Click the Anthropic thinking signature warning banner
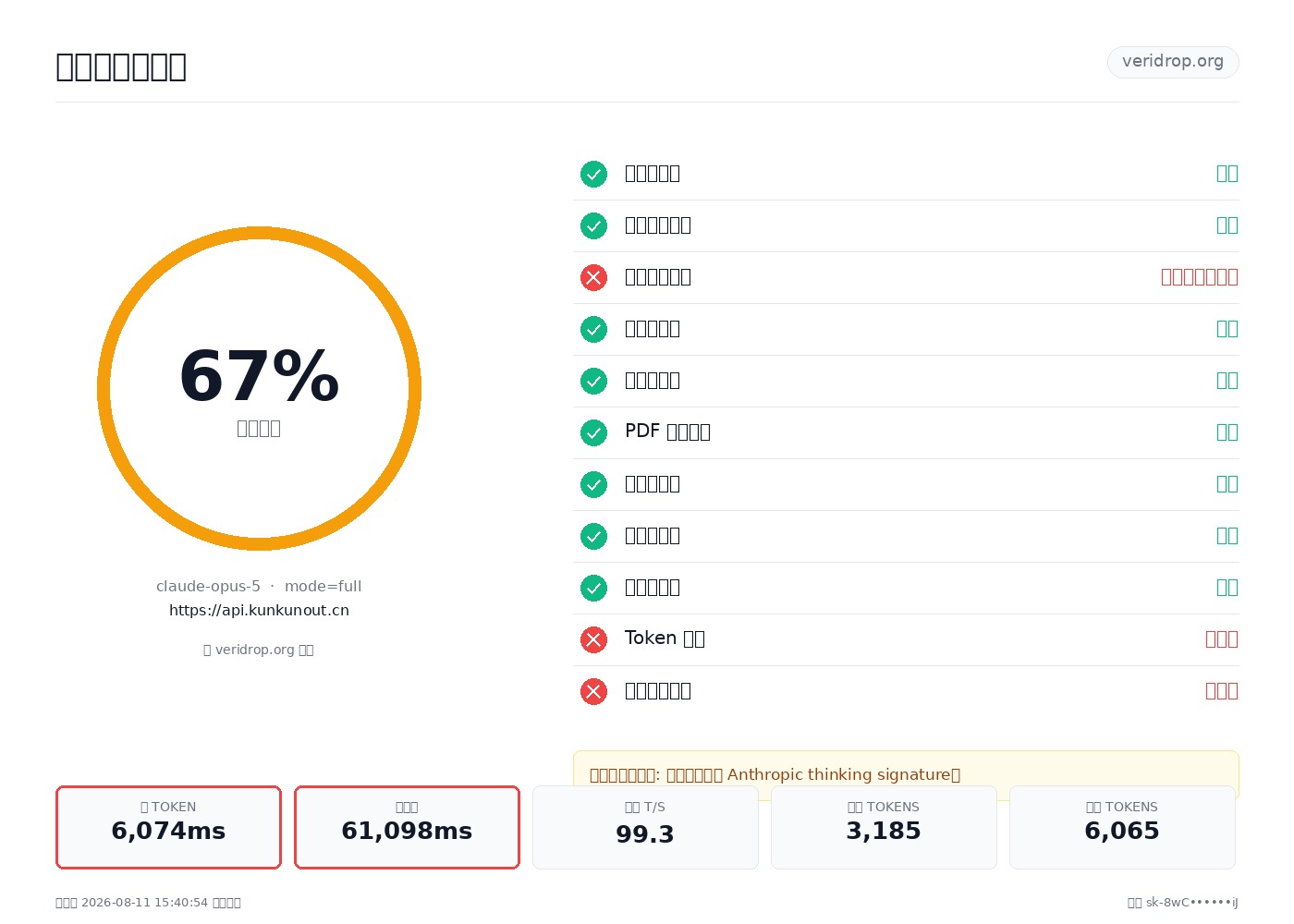The height and width of the screenshot is (924, 1294). [x=906, y=774]
